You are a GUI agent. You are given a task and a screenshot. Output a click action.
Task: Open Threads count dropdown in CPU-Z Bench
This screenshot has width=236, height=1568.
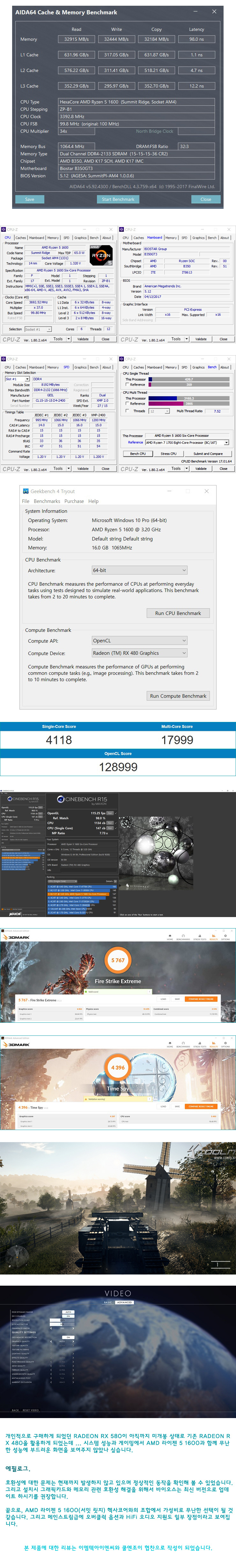pos(160,411)
